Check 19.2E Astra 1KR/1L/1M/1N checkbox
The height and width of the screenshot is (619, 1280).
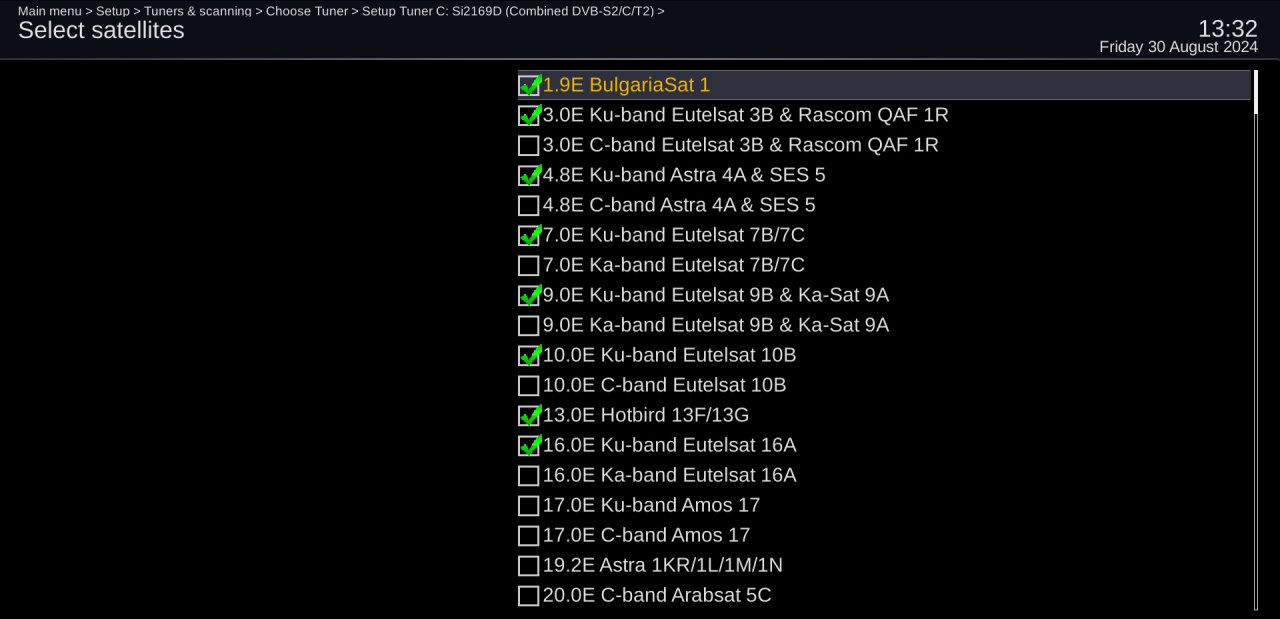tap(529, 566)
